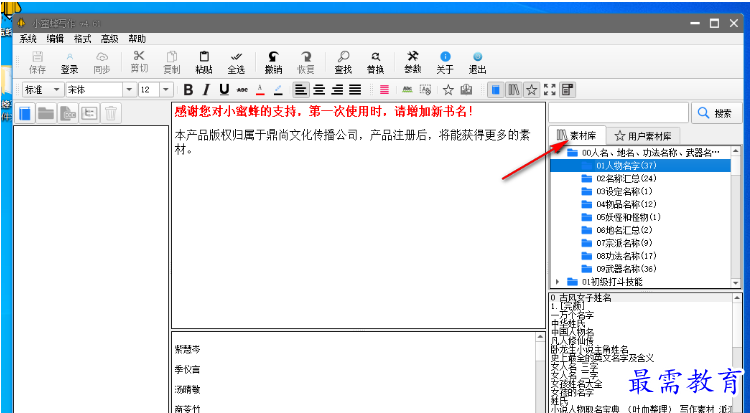Click into the main text editor area
The image size is (750, 413).
coord(358,215)
